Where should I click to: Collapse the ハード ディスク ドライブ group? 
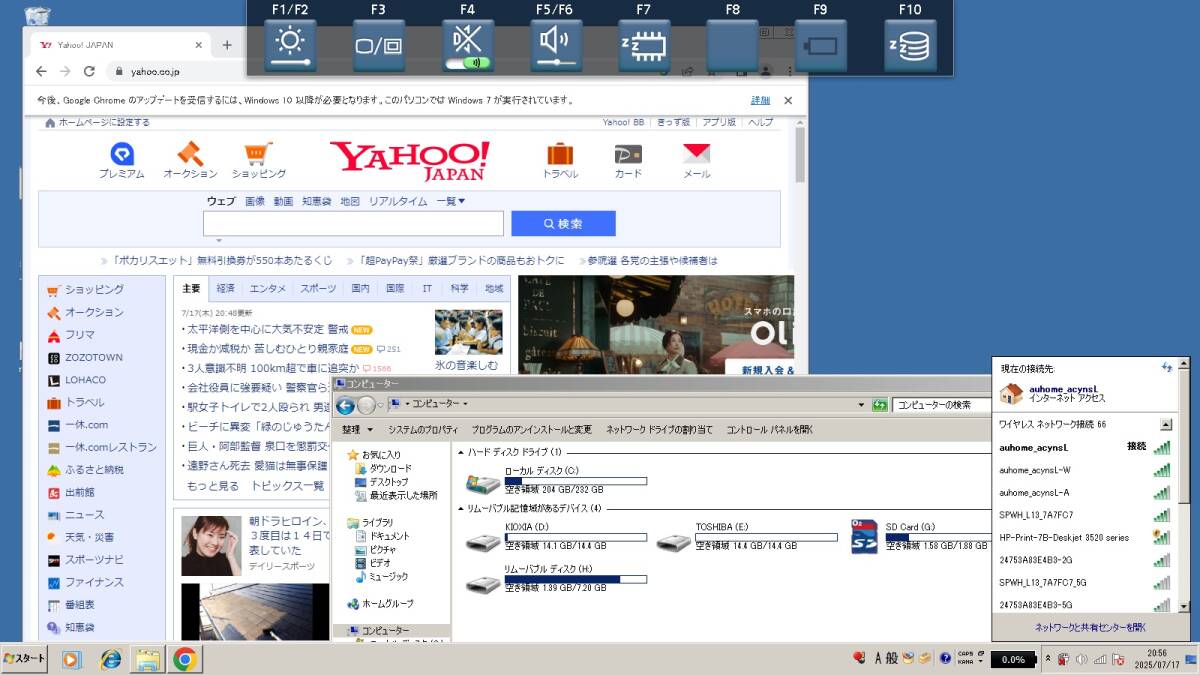click(x=461, y=452)
